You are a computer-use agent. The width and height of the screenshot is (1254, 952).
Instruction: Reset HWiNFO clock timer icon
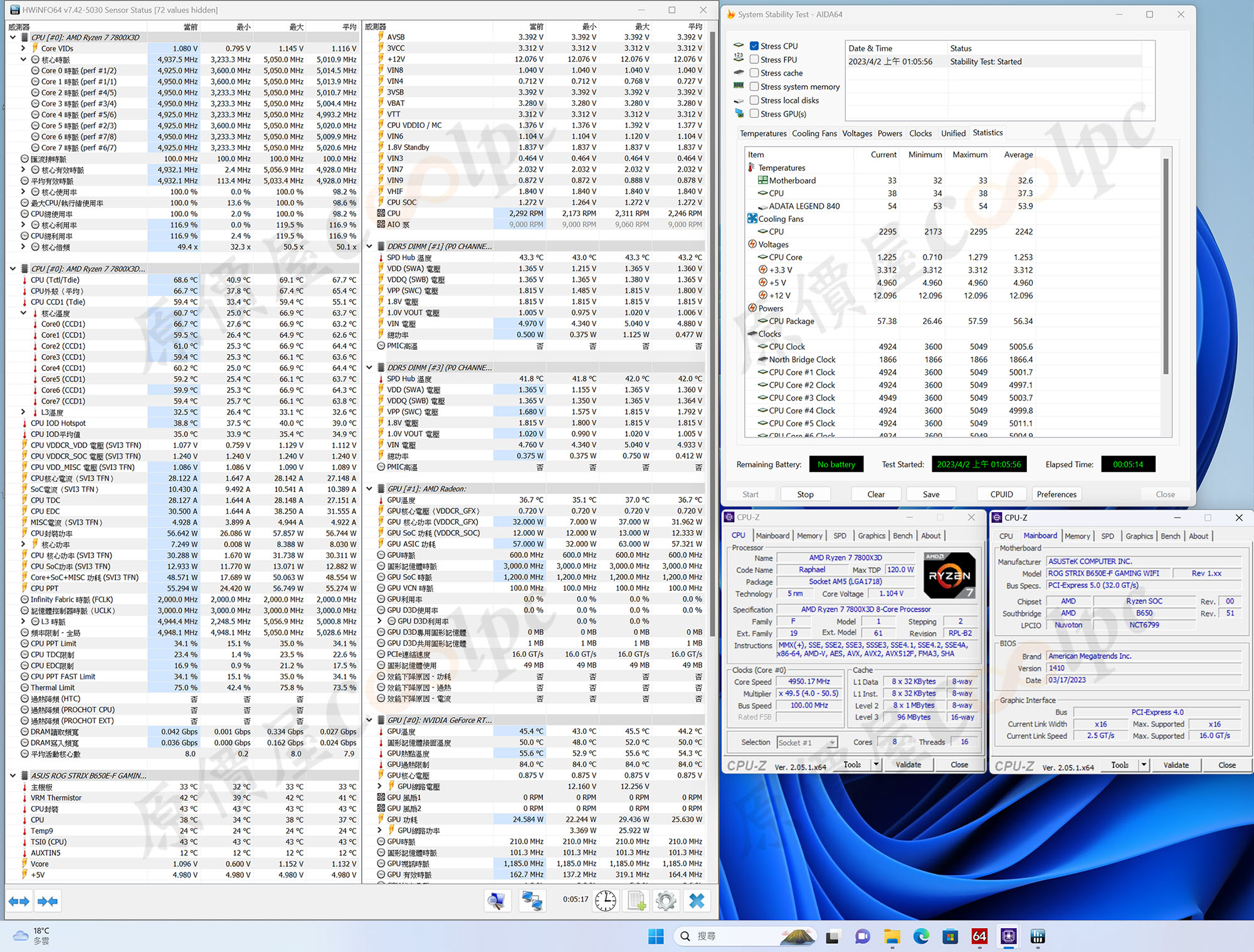pos(605,901)
